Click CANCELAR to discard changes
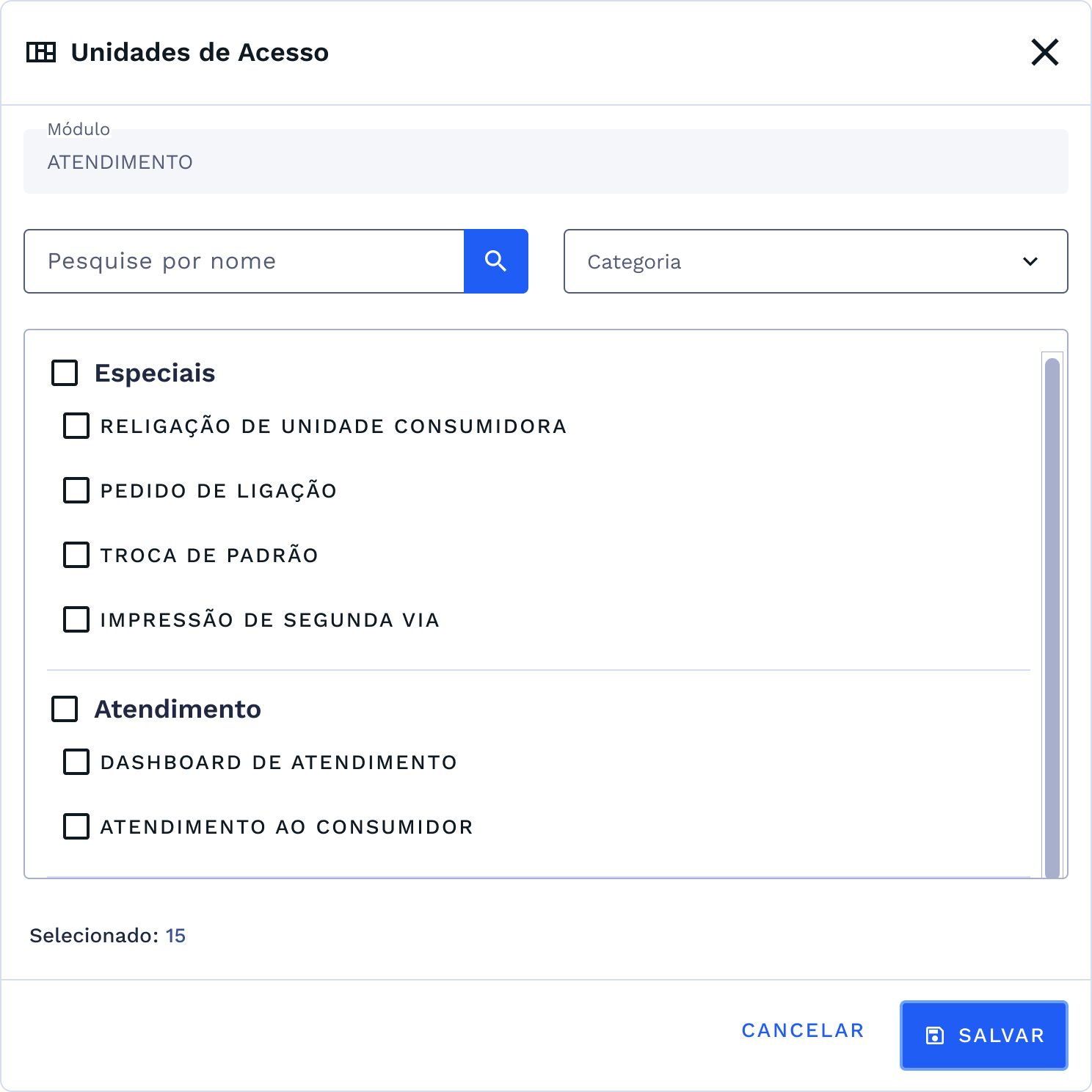 pyautogui.click(x=802, y=1030)
